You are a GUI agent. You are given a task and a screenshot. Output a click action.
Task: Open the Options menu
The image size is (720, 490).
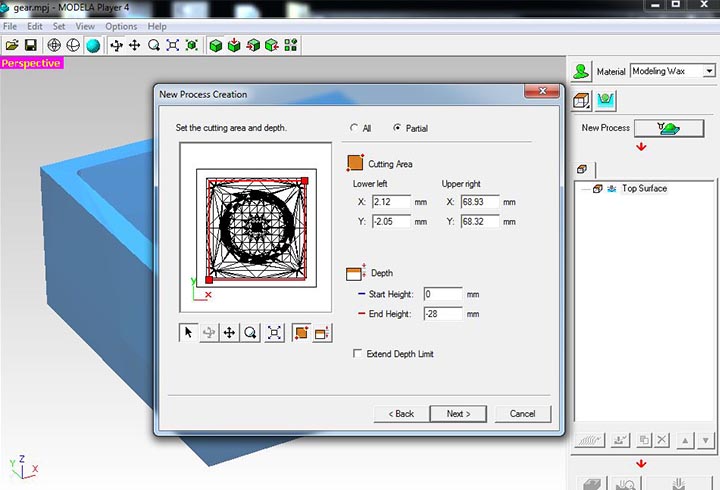(121, 26)
